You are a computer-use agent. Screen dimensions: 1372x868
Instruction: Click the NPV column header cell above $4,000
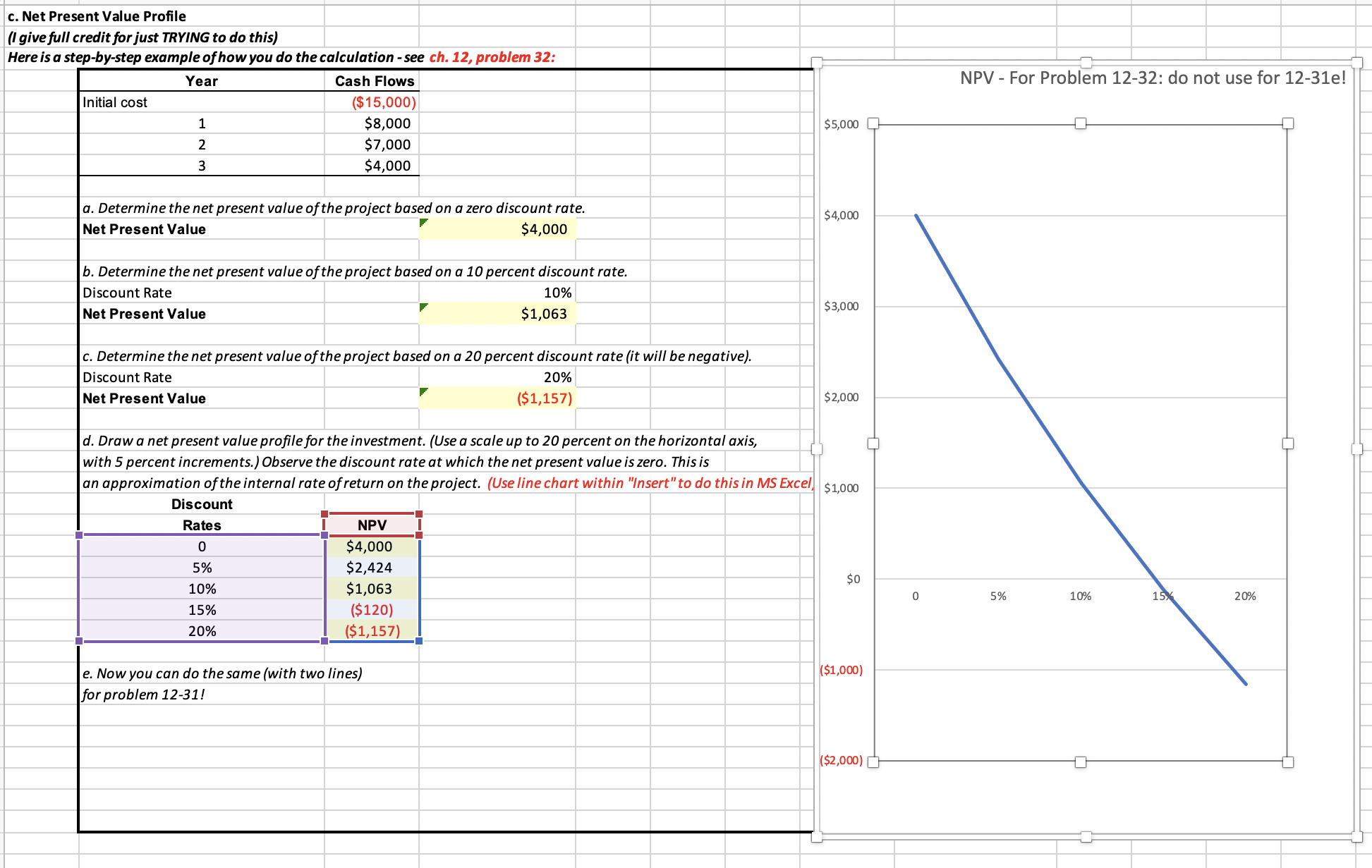click(372, 525)
